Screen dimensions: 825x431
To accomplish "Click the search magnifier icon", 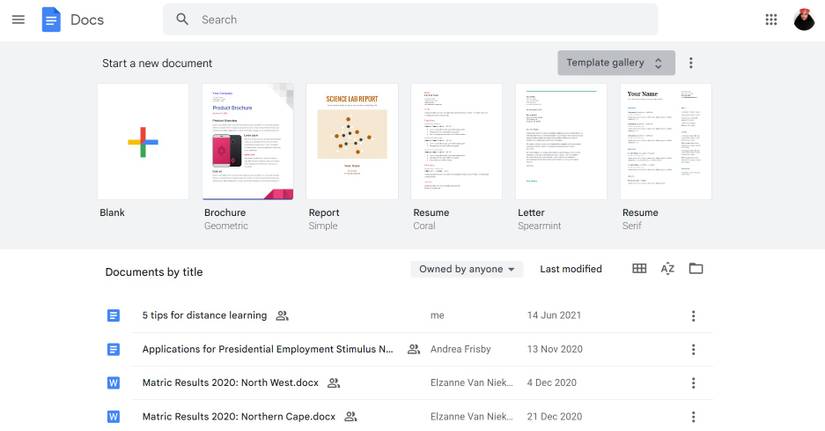I will click(182, 19).
